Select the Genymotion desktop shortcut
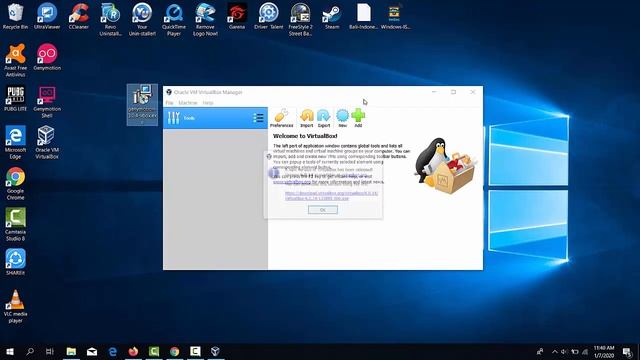Image resolution: width=640 pixels, height=360 pixels. coord(47,58)
